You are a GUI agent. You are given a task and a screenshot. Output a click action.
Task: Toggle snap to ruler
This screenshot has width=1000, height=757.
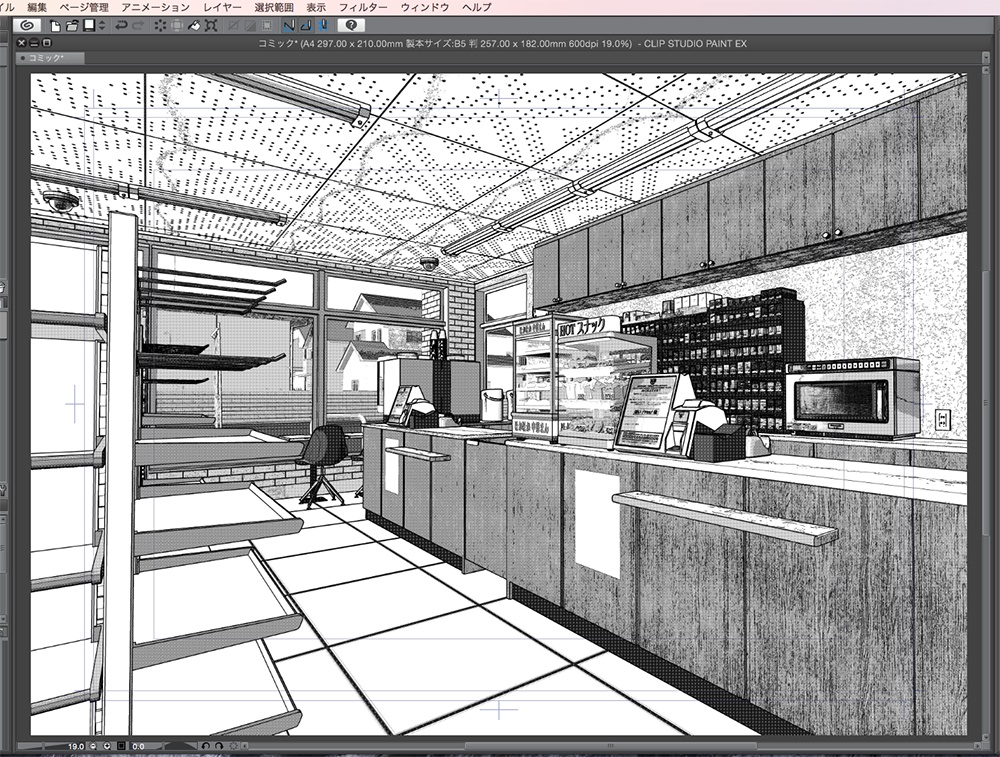289,26
